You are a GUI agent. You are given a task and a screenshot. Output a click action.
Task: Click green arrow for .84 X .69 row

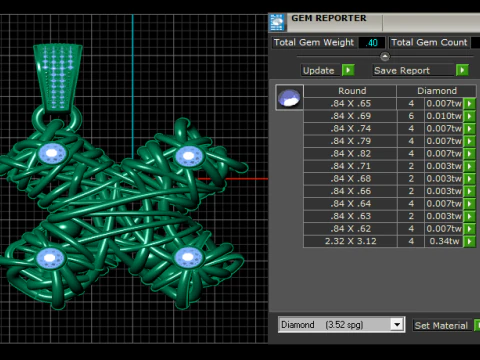469,116
